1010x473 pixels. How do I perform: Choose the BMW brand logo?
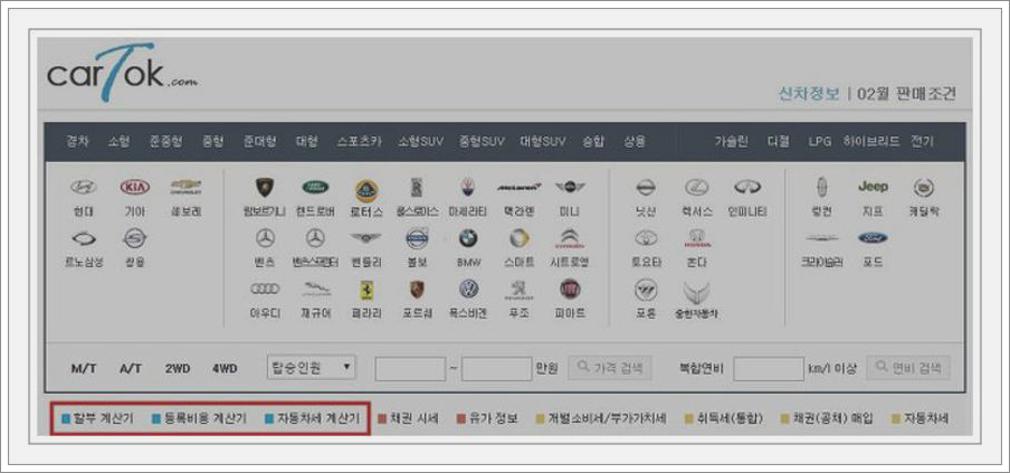point(468,238)
